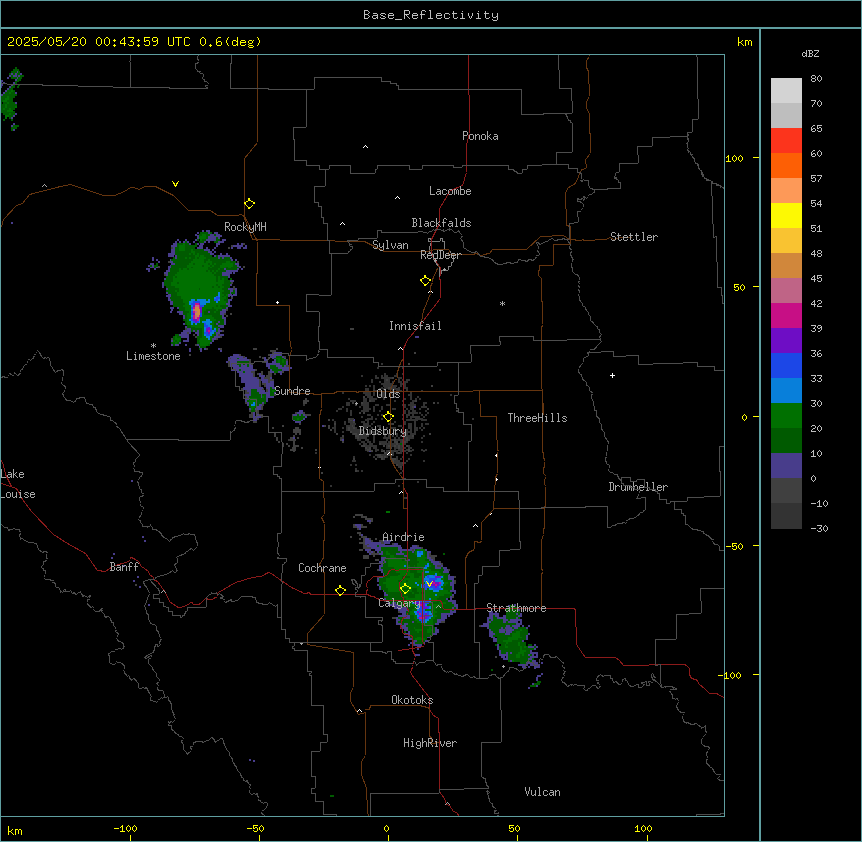Click the 65 value in the dBZ legend
Screen dimensions: 862x842
(x=816, y=128)
